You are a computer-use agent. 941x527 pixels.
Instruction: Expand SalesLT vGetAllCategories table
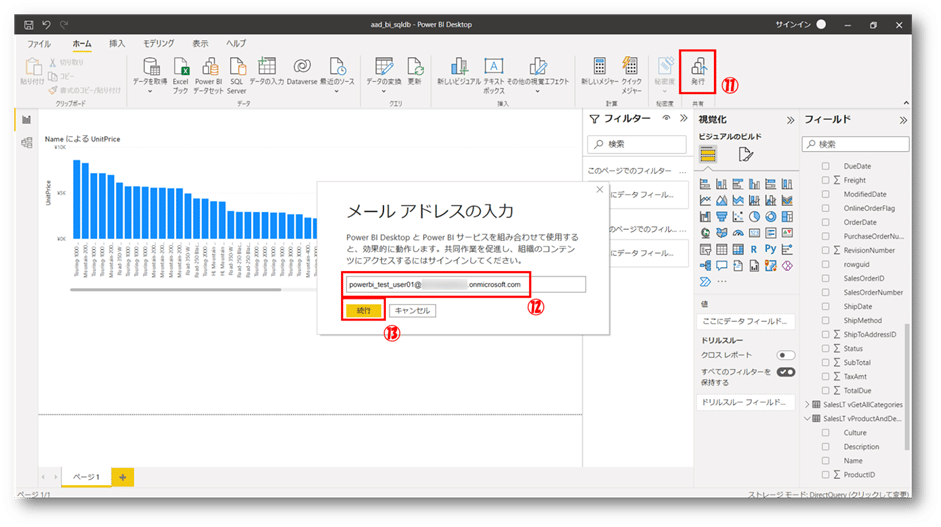point(807,405)
